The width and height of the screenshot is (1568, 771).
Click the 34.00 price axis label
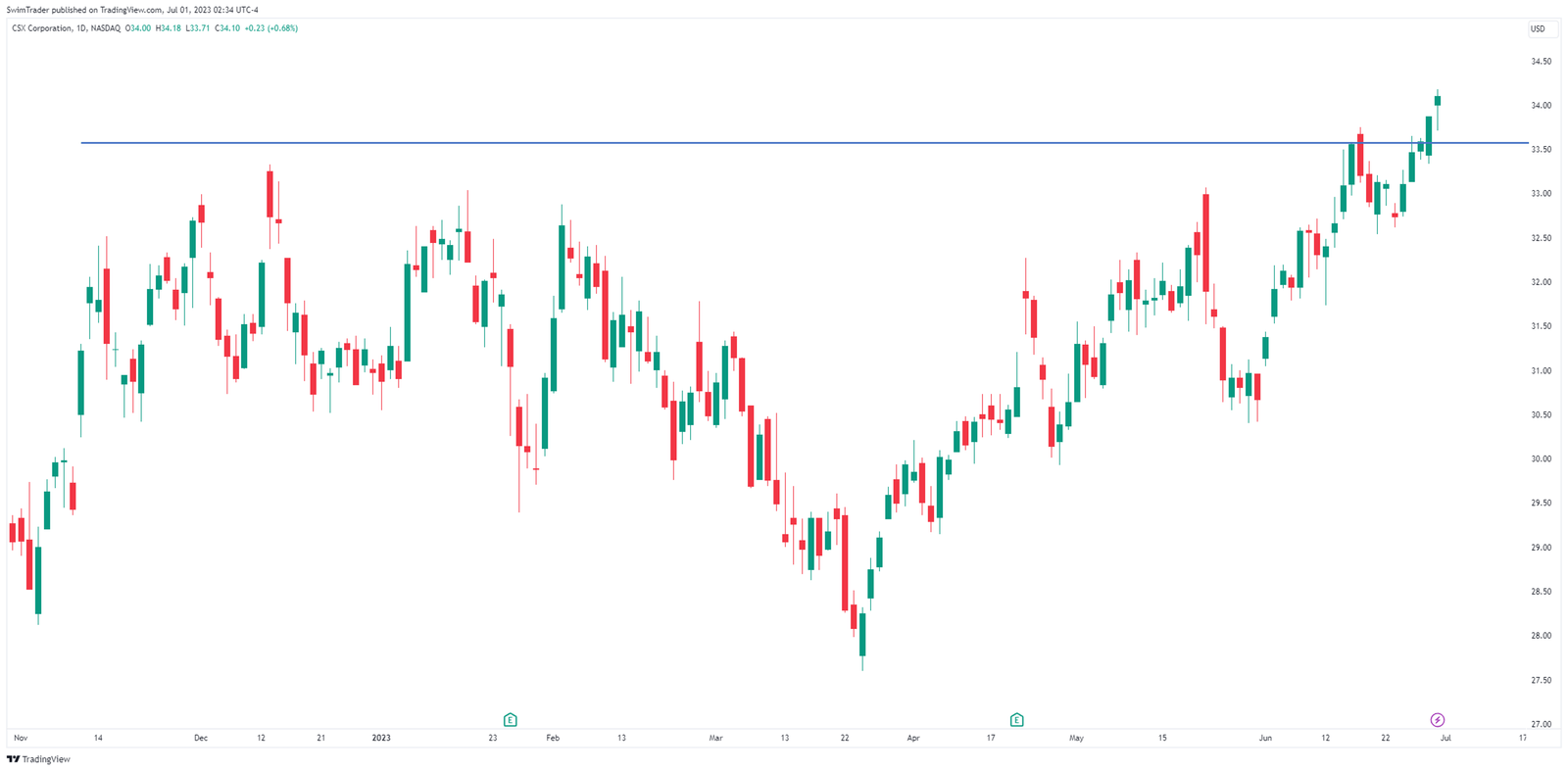click(1541, 106)
